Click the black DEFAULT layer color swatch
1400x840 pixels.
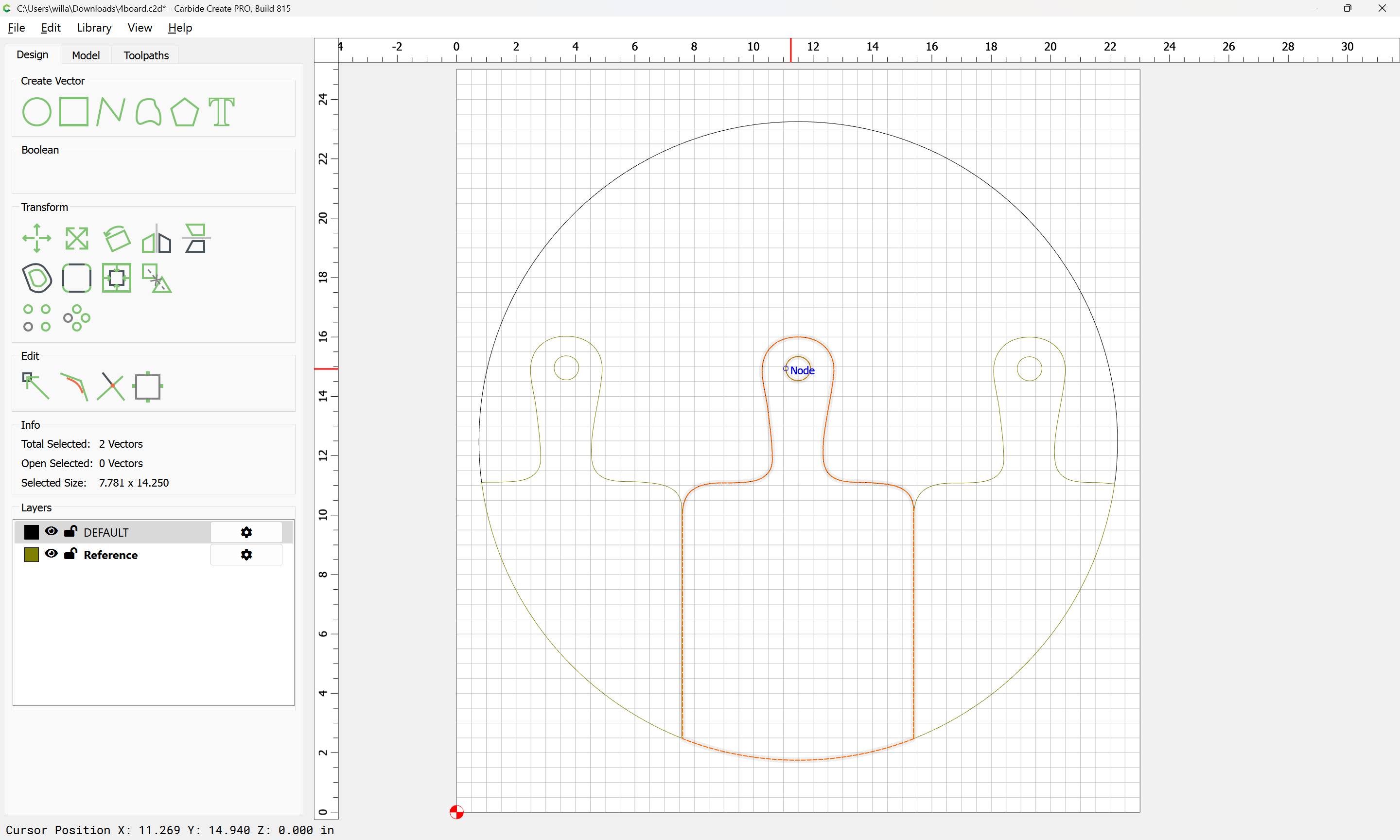32,532
